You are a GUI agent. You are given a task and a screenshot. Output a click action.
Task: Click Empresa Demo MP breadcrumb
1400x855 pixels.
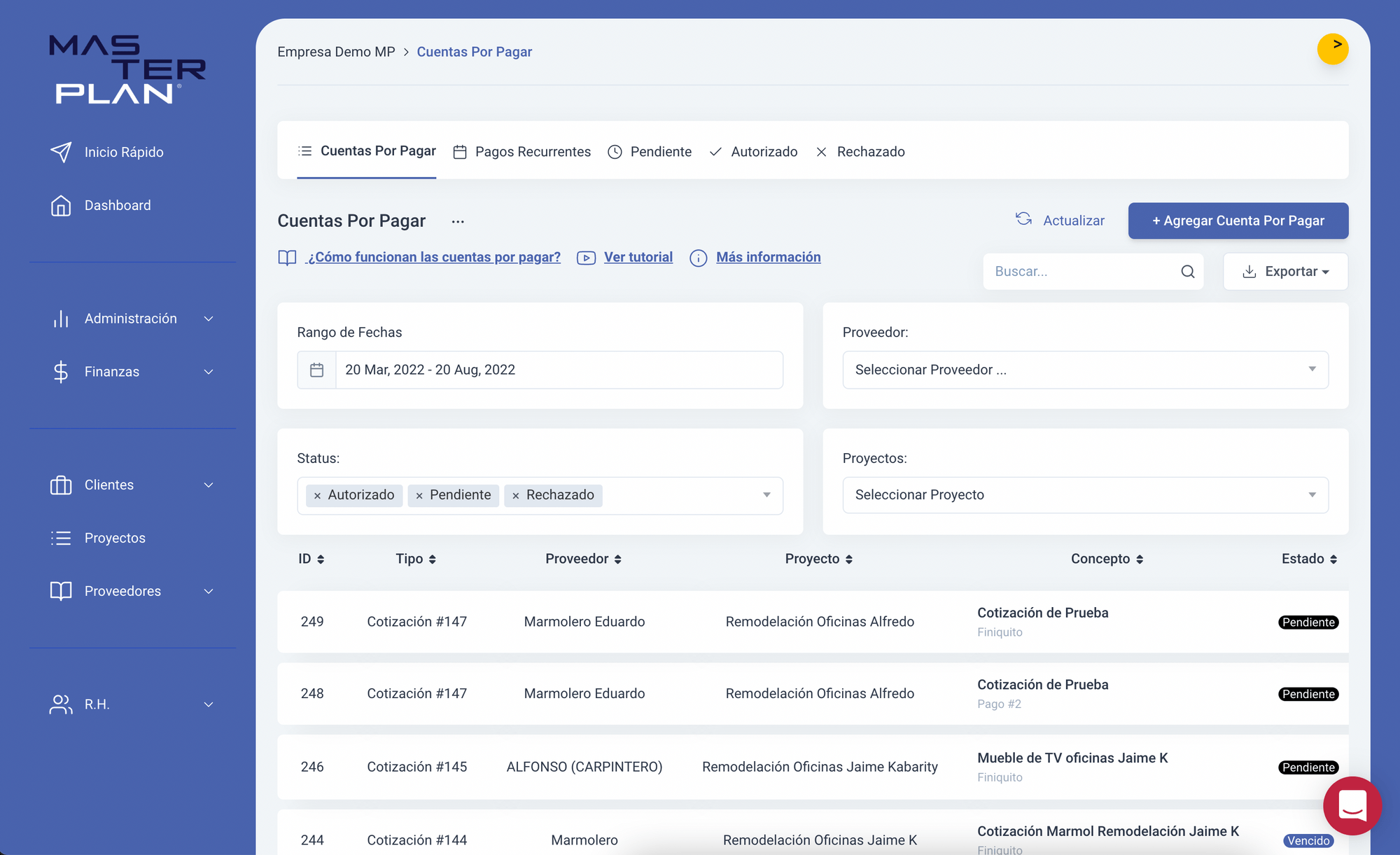click(x=336, y=52)
